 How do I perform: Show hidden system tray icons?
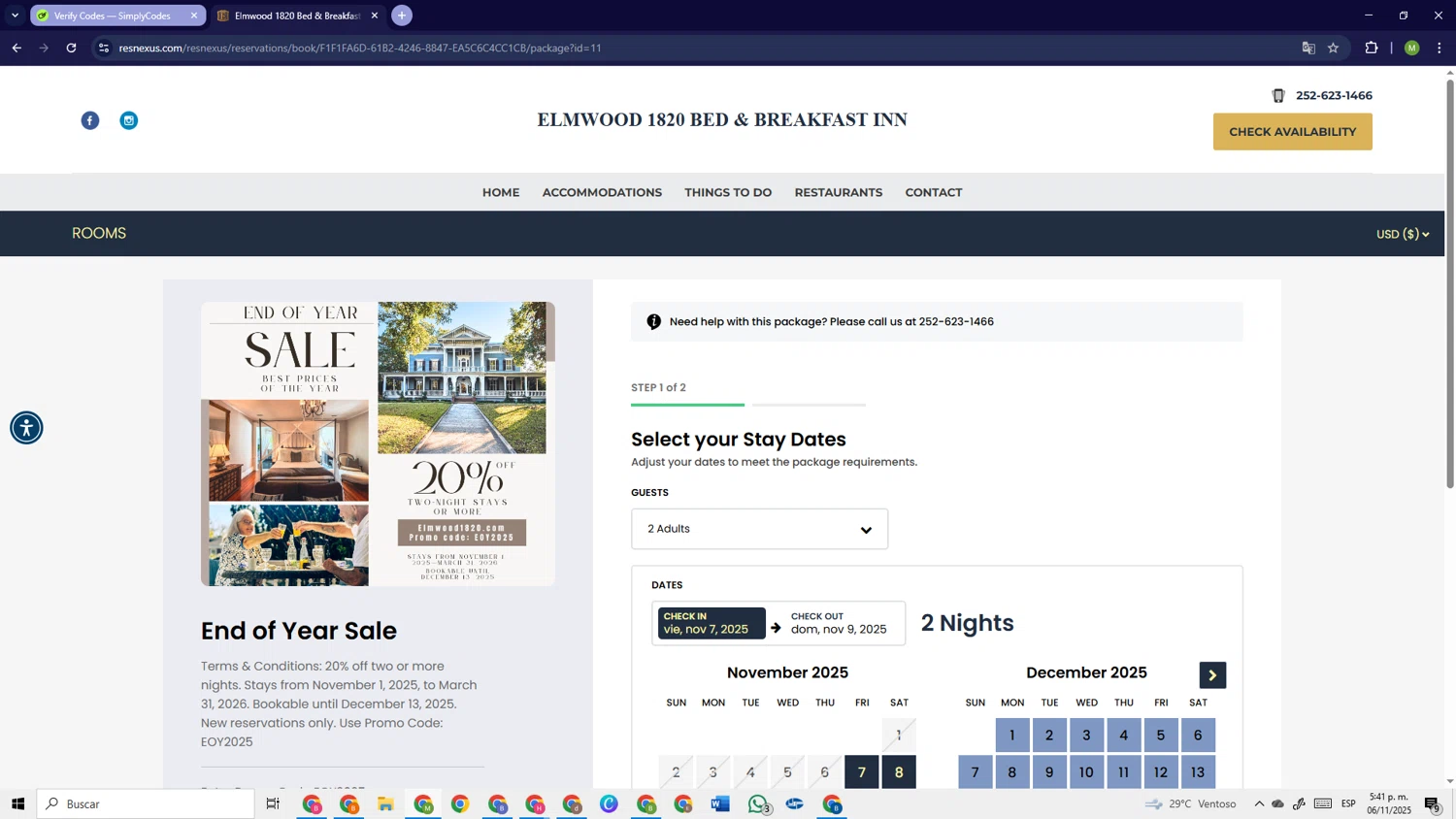pos(1259,803)
